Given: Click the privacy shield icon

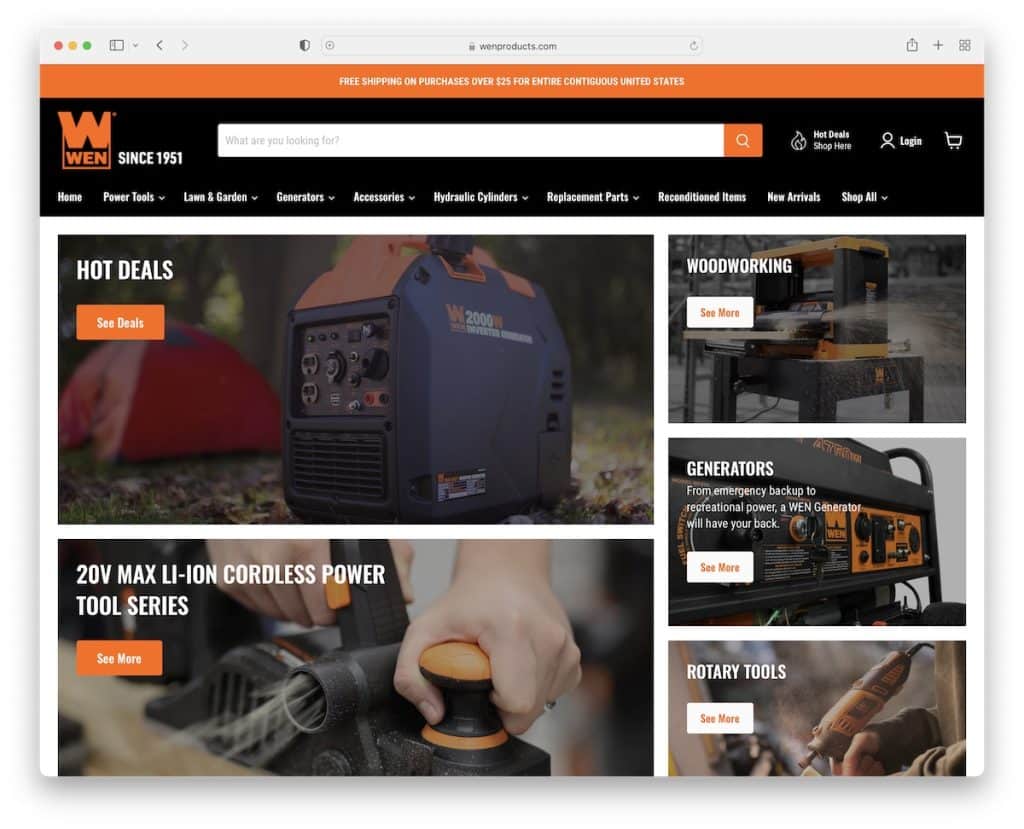Looking at the screenshot, I should pos(304,45).
